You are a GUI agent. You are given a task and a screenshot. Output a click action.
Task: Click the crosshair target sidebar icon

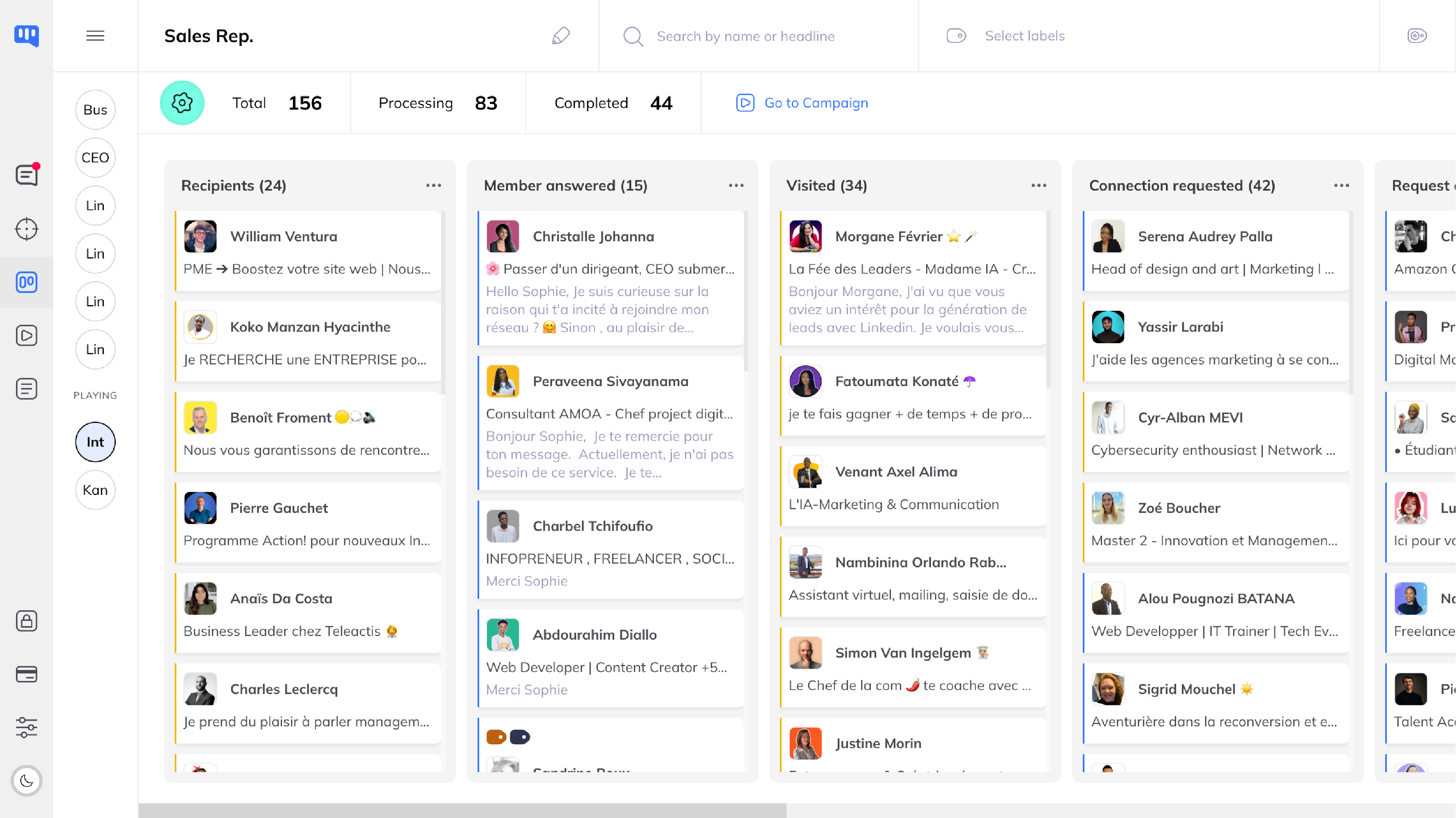pyautogui.click(x=27, y=229)
